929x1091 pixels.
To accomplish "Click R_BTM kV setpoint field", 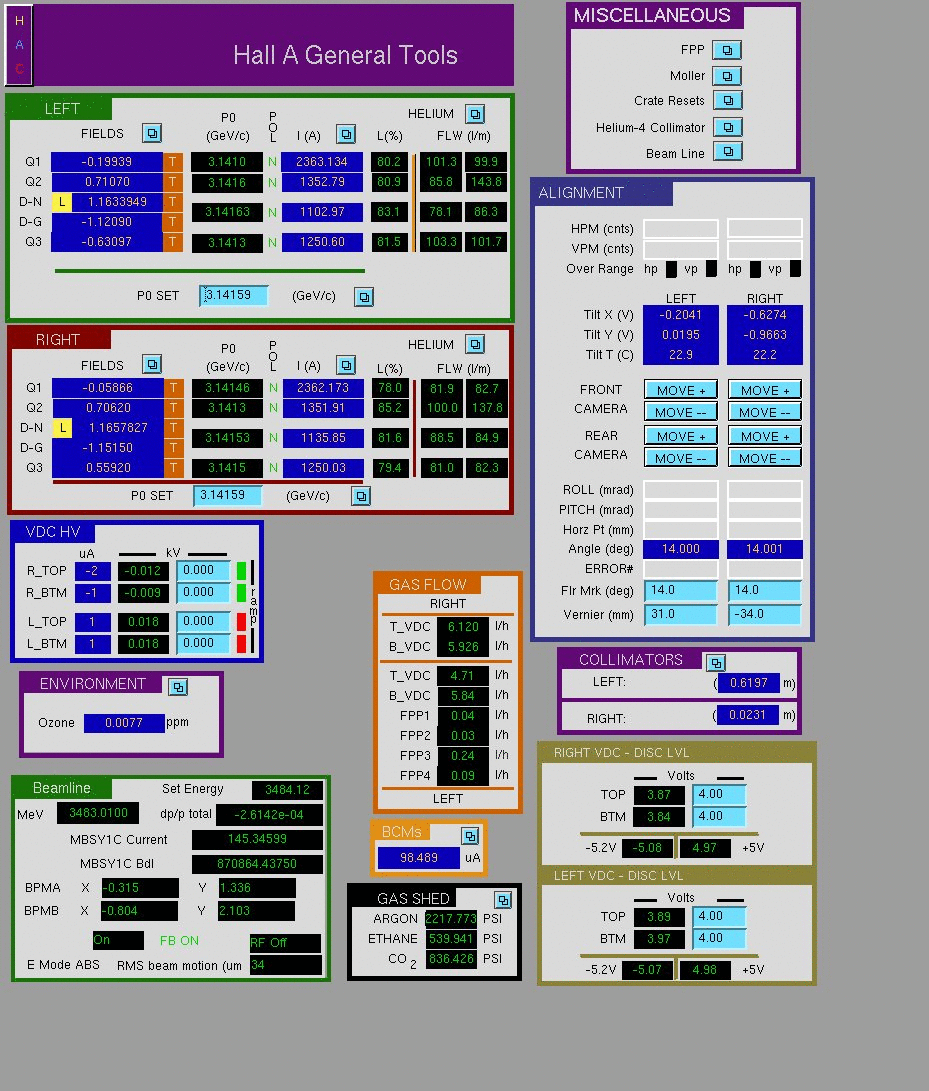I will [203, 592].
